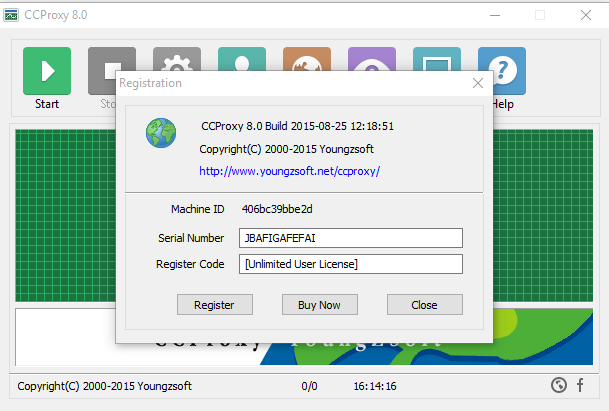Open the youngzsoft.net/ccproxy link
The height and width of the screenshot is (411, 609).
(x=289, y=171)
